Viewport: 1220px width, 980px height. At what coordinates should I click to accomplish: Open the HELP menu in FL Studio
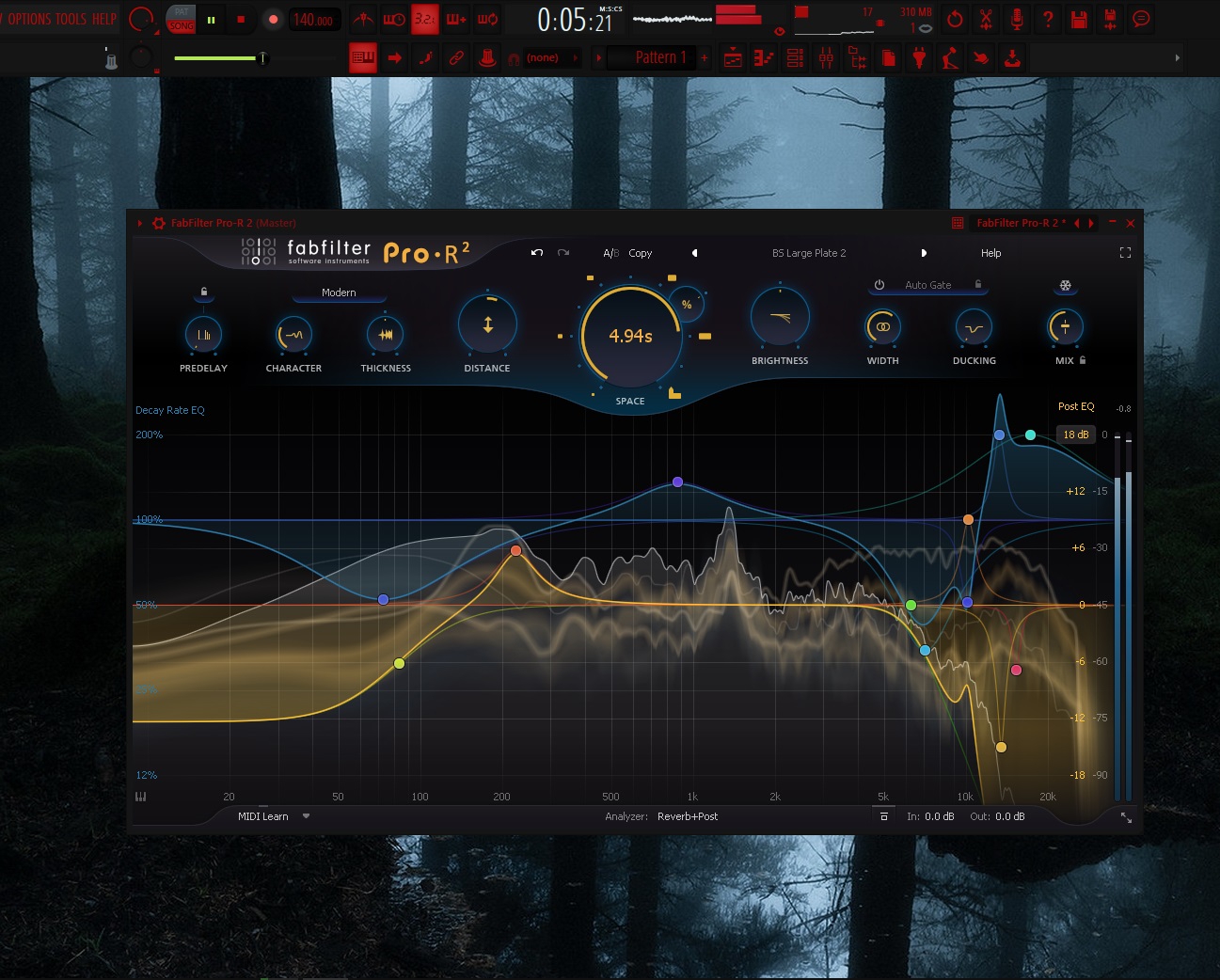pos(104,19)
